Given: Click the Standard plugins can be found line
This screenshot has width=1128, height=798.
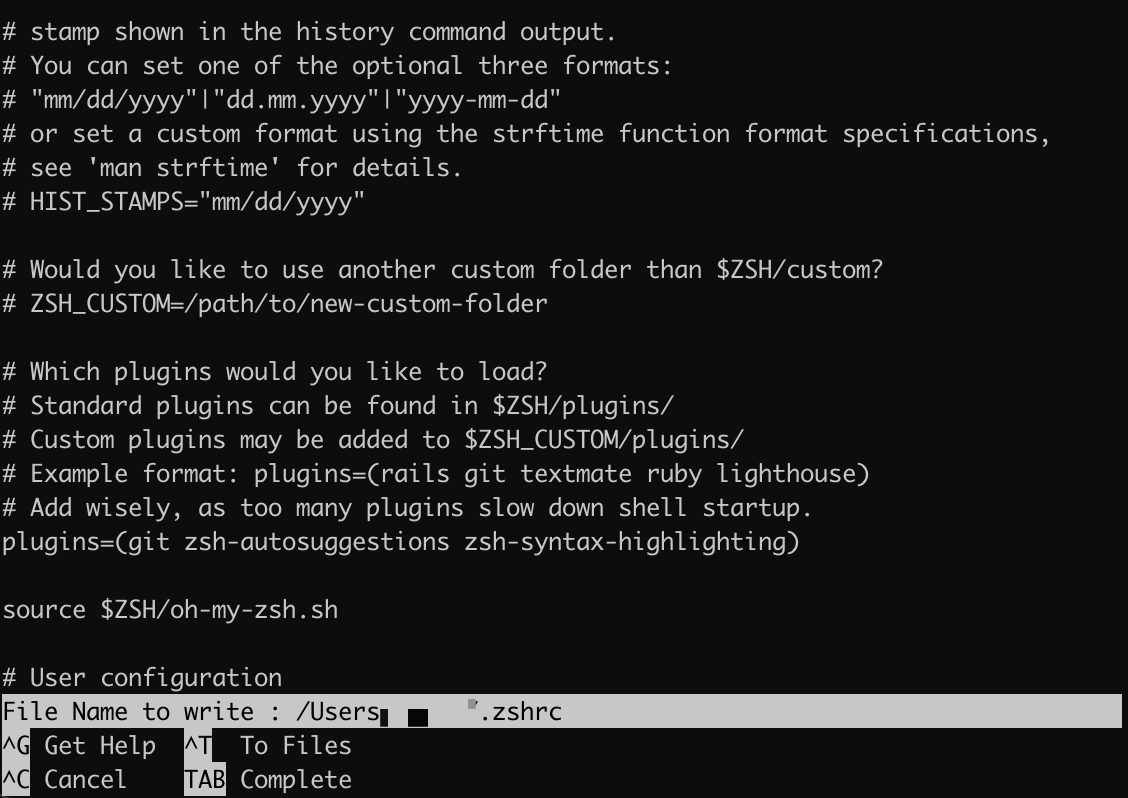Looking at the screenshot, I should (338, 406).
